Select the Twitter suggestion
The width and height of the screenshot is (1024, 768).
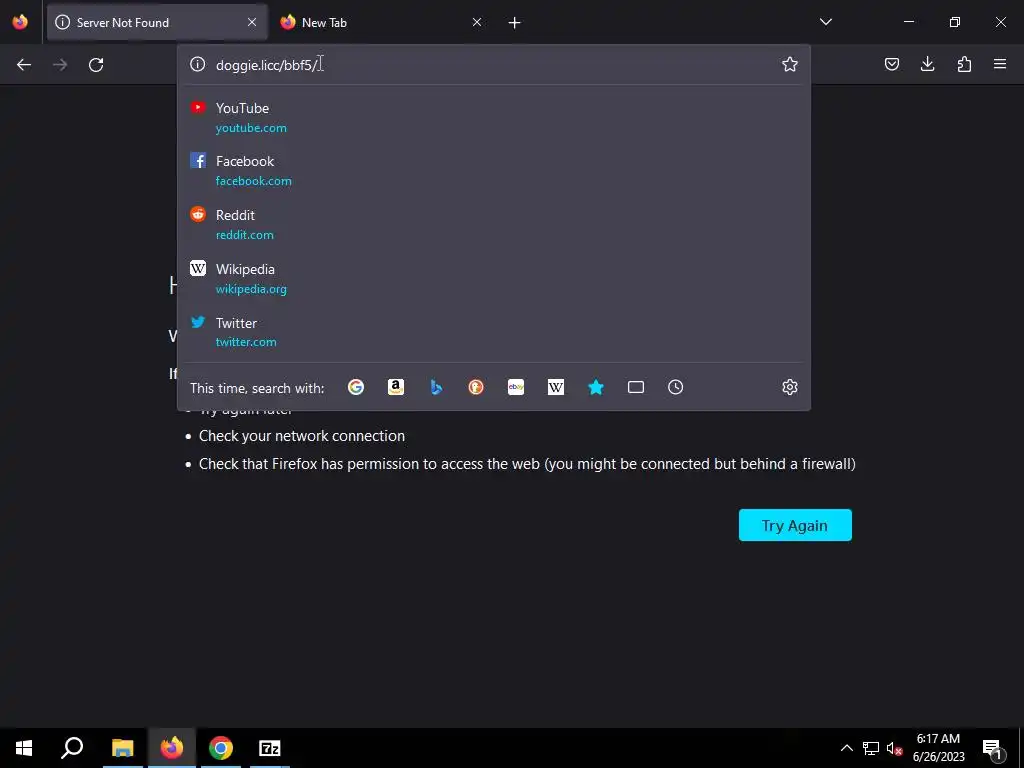coord(494,332)
